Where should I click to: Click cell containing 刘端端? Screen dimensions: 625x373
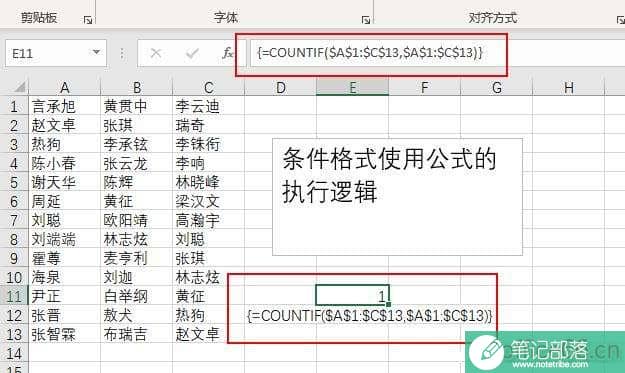[65, 239]
